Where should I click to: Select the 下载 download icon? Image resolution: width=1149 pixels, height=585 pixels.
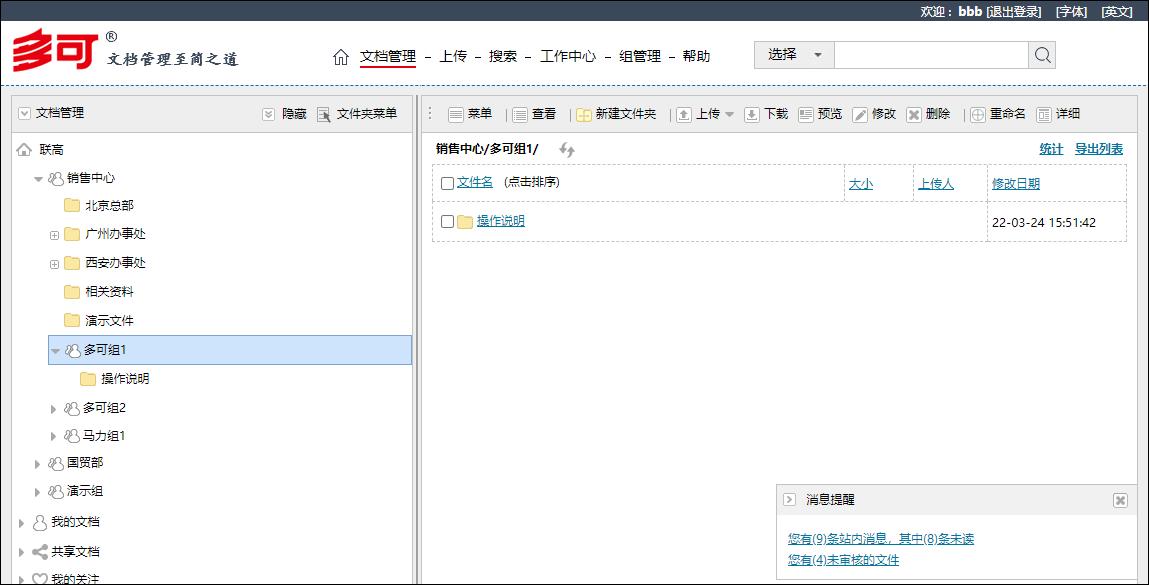[x=750, y=113]
